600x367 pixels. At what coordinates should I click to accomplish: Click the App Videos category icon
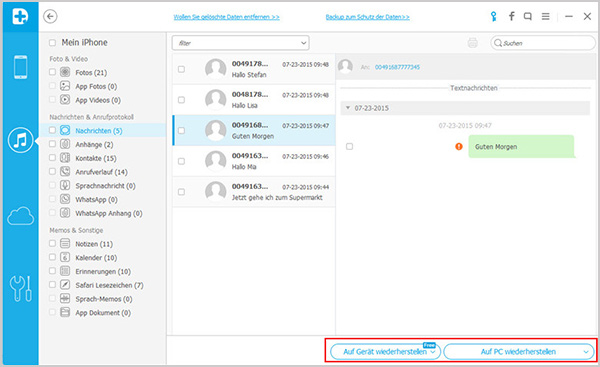coord(65,99)
